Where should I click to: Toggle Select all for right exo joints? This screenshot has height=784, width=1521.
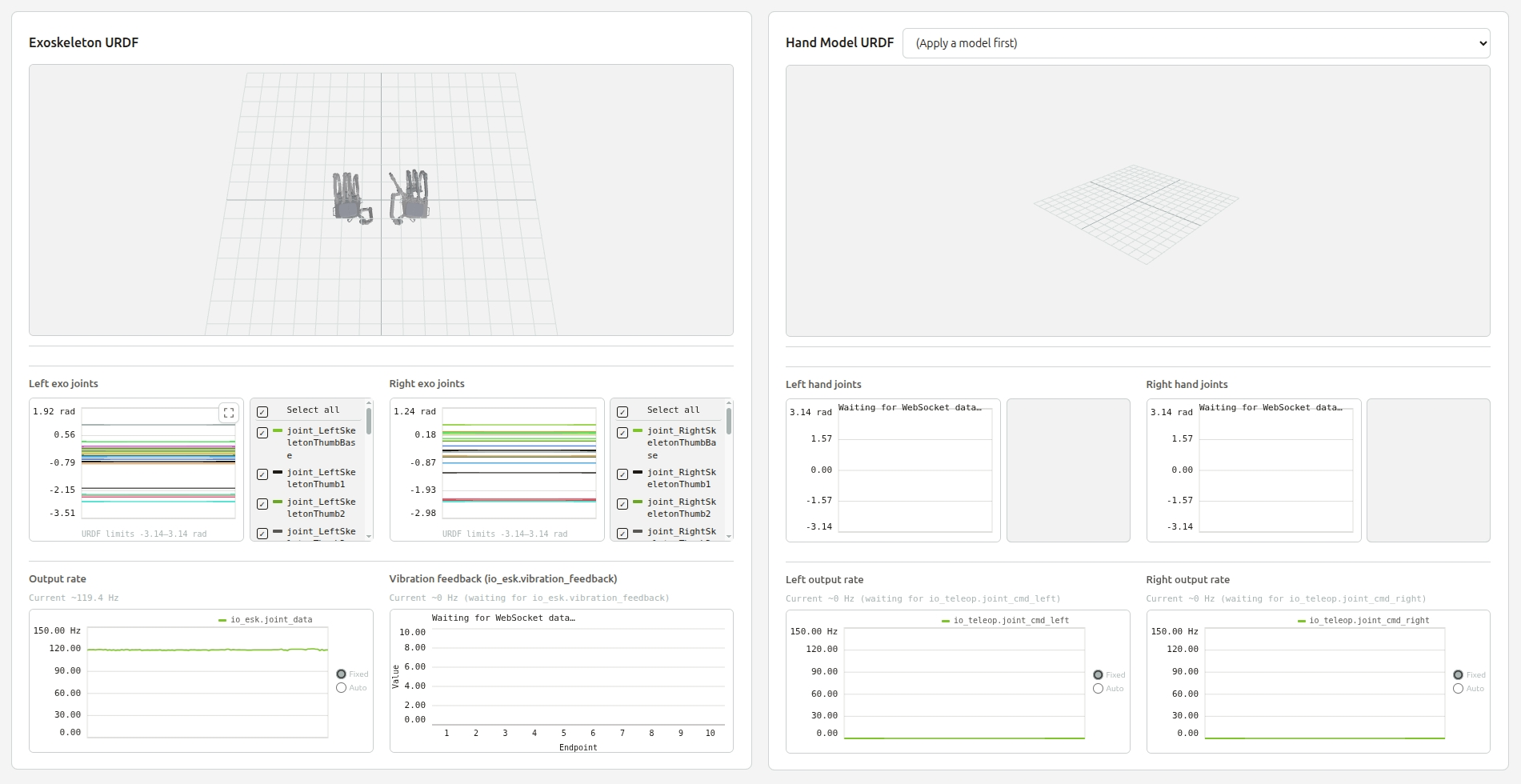pos(622,412)
